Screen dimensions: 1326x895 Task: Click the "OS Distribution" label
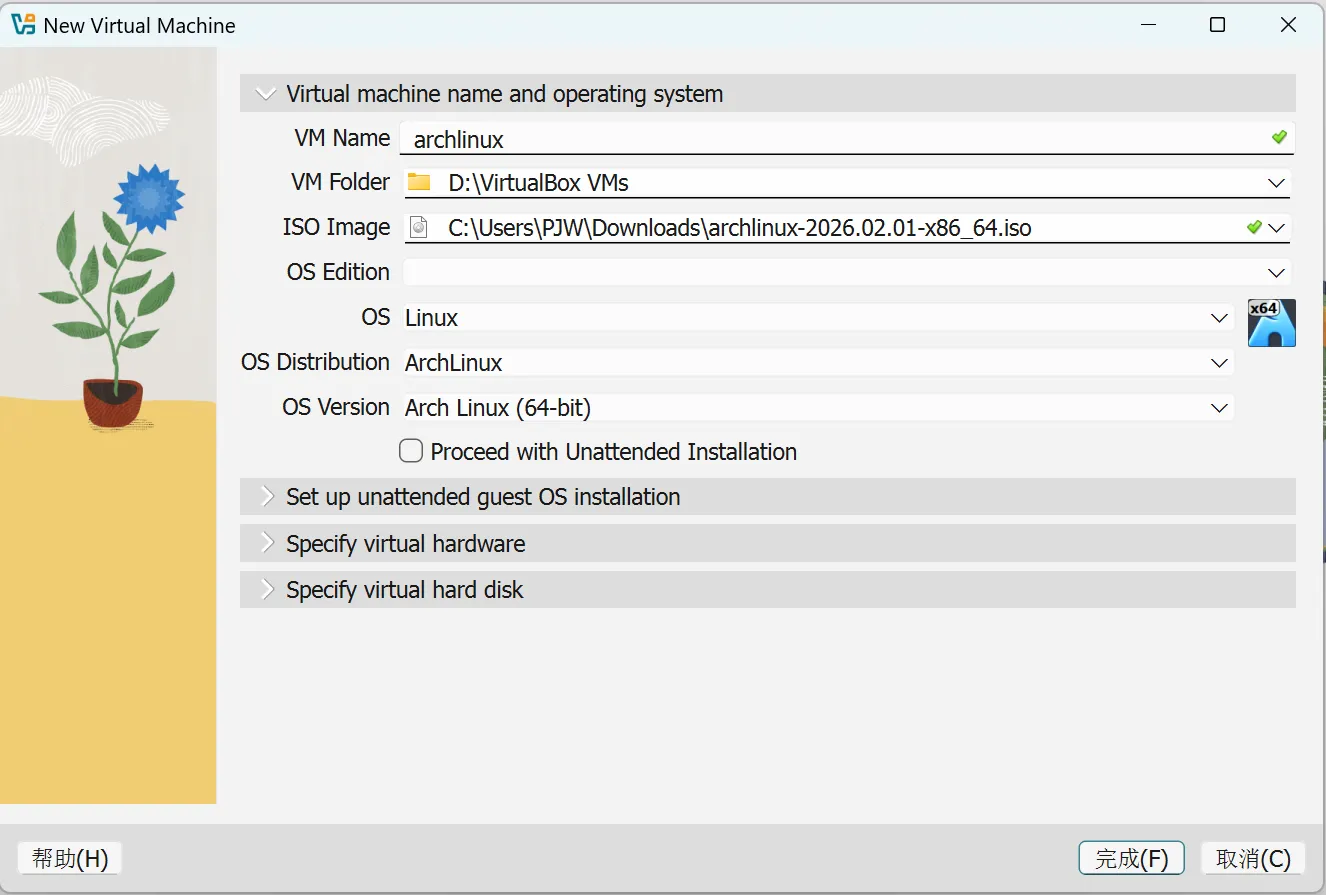coord(316,362)
